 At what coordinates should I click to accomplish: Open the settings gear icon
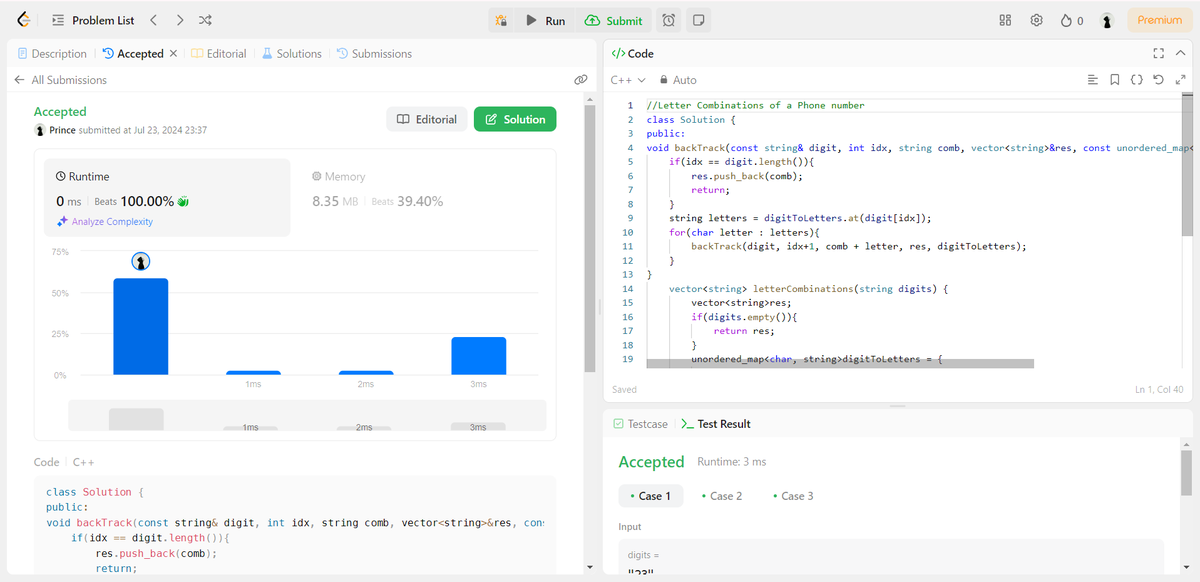[x=1037, y=20]
